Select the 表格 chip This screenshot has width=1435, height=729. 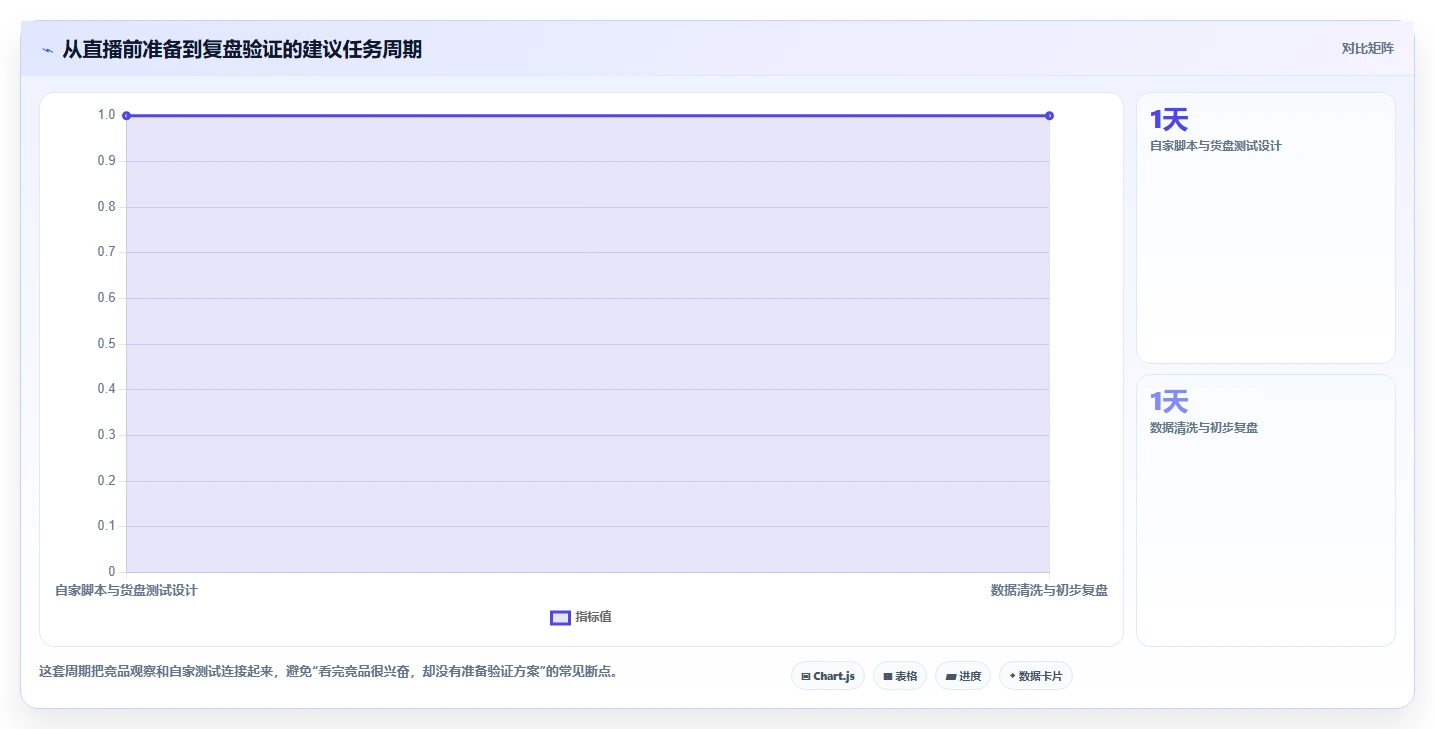(x=900, y=676)
